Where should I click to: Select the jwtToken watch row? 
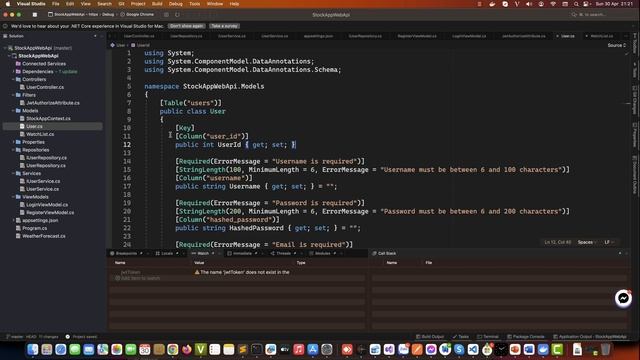(x=237, y=272)
